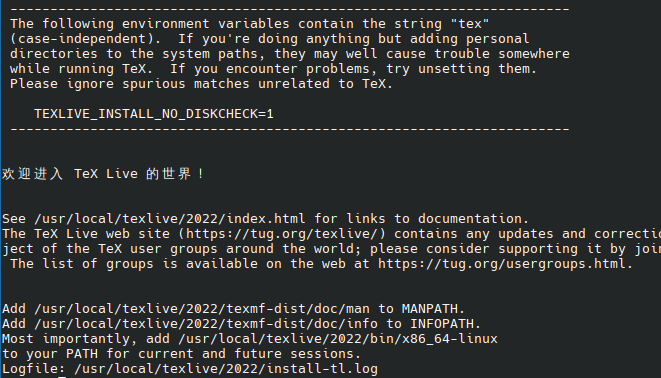Click the upper dashed separator line
Image resolution: width=661 pixels, height=378 pixels.
(290, 9)
